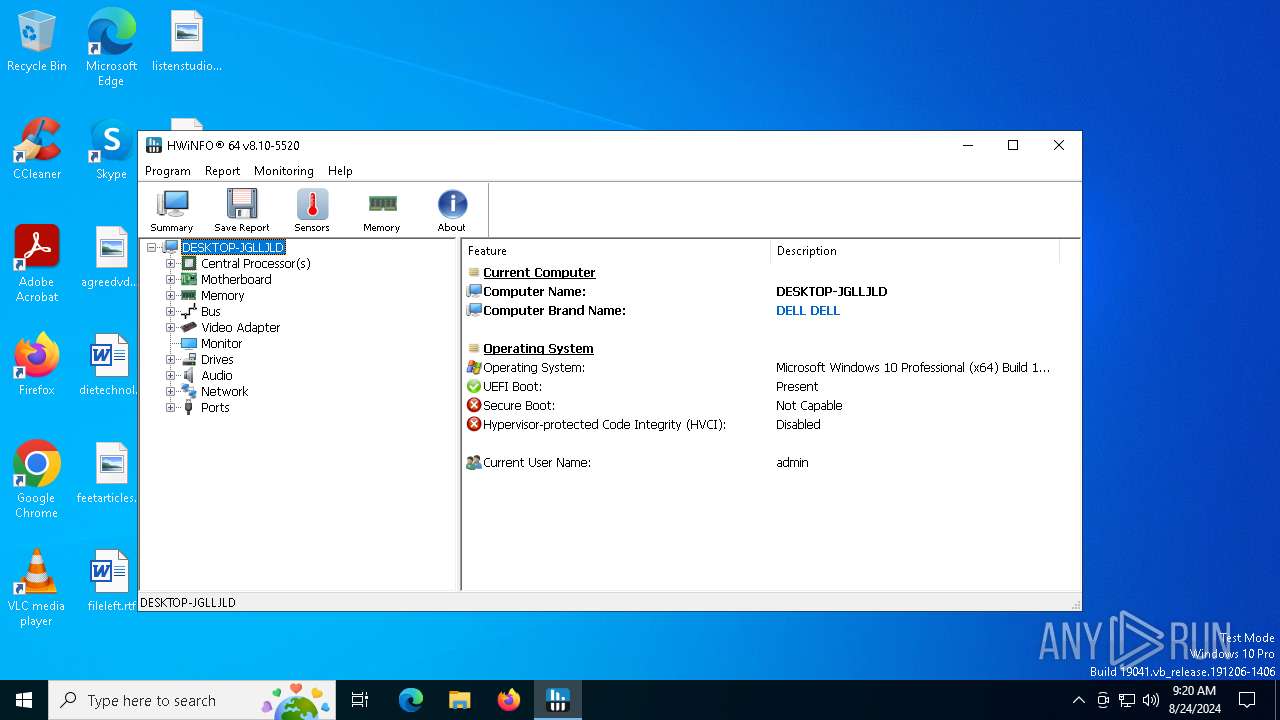Click the Operating System section heading
This screenshot has height=720, width=1280.
538,348
